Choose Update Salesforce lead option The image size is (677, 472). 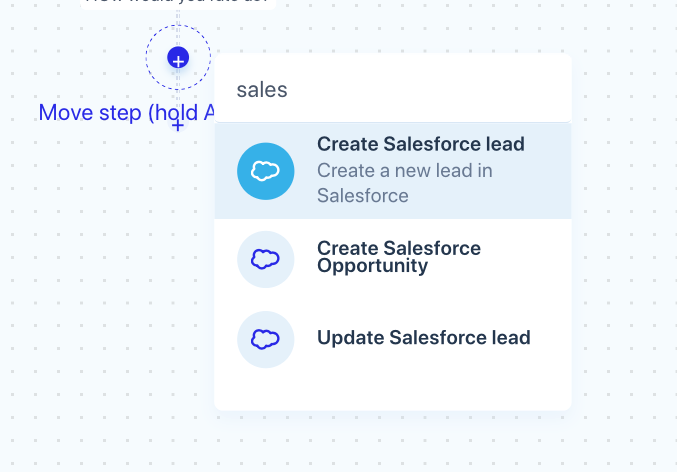(393, 339)
